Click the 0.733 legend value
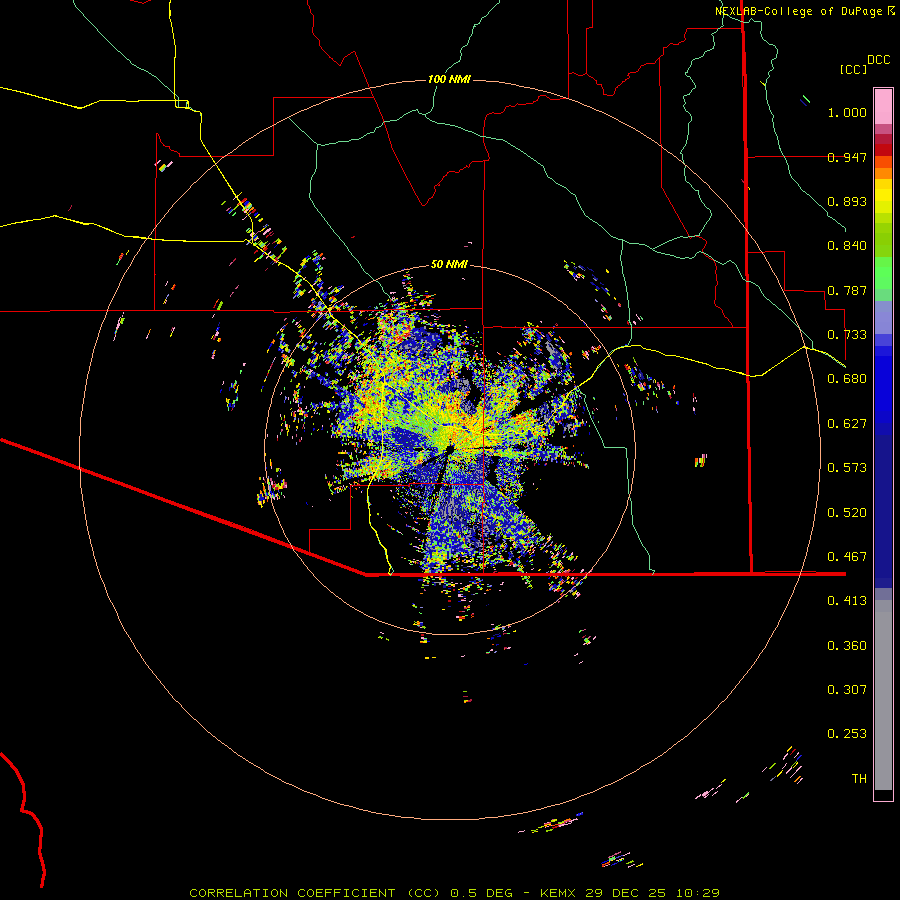 [847, 335]
